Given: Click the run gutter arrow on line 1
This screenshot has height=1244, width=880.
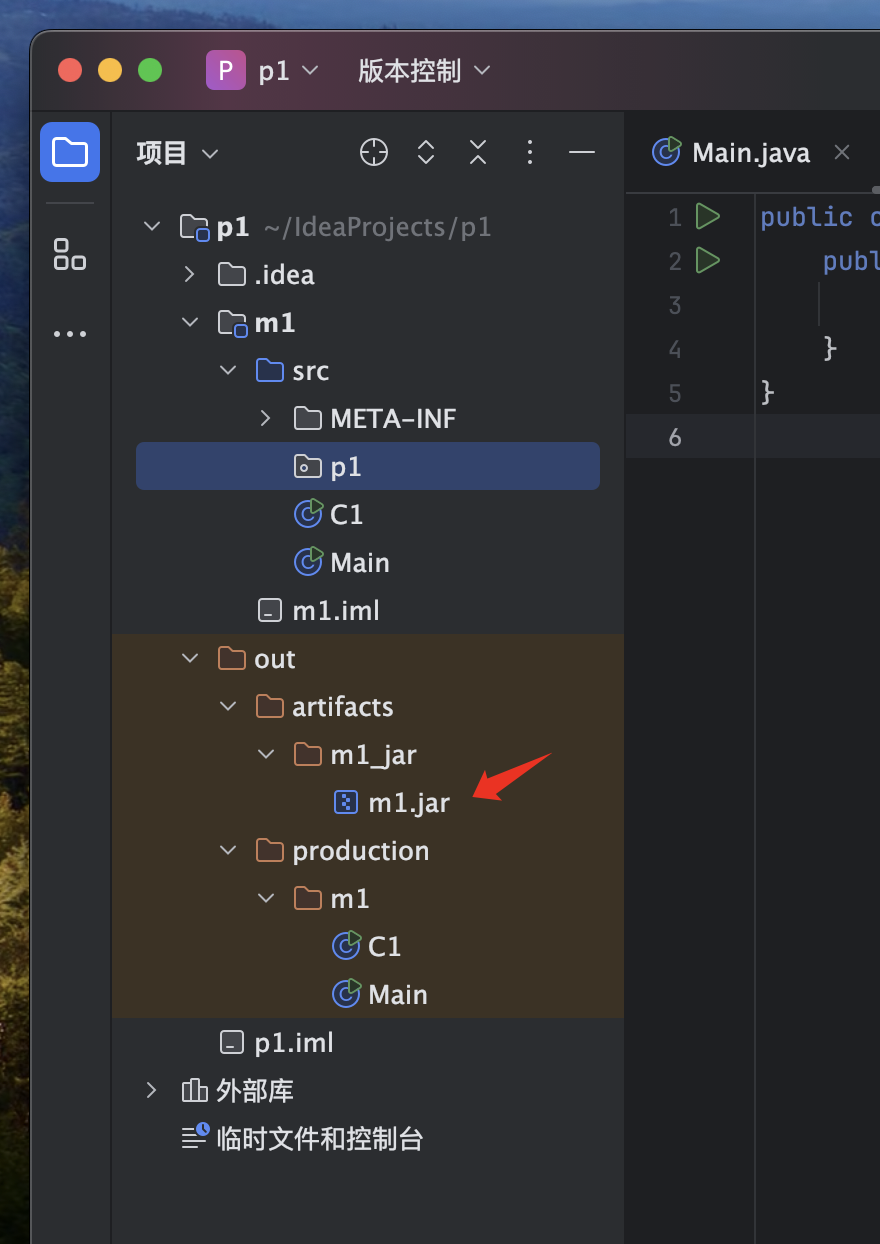Looking at the screenshot, I should pyautogui.click(x=708, y=216).
